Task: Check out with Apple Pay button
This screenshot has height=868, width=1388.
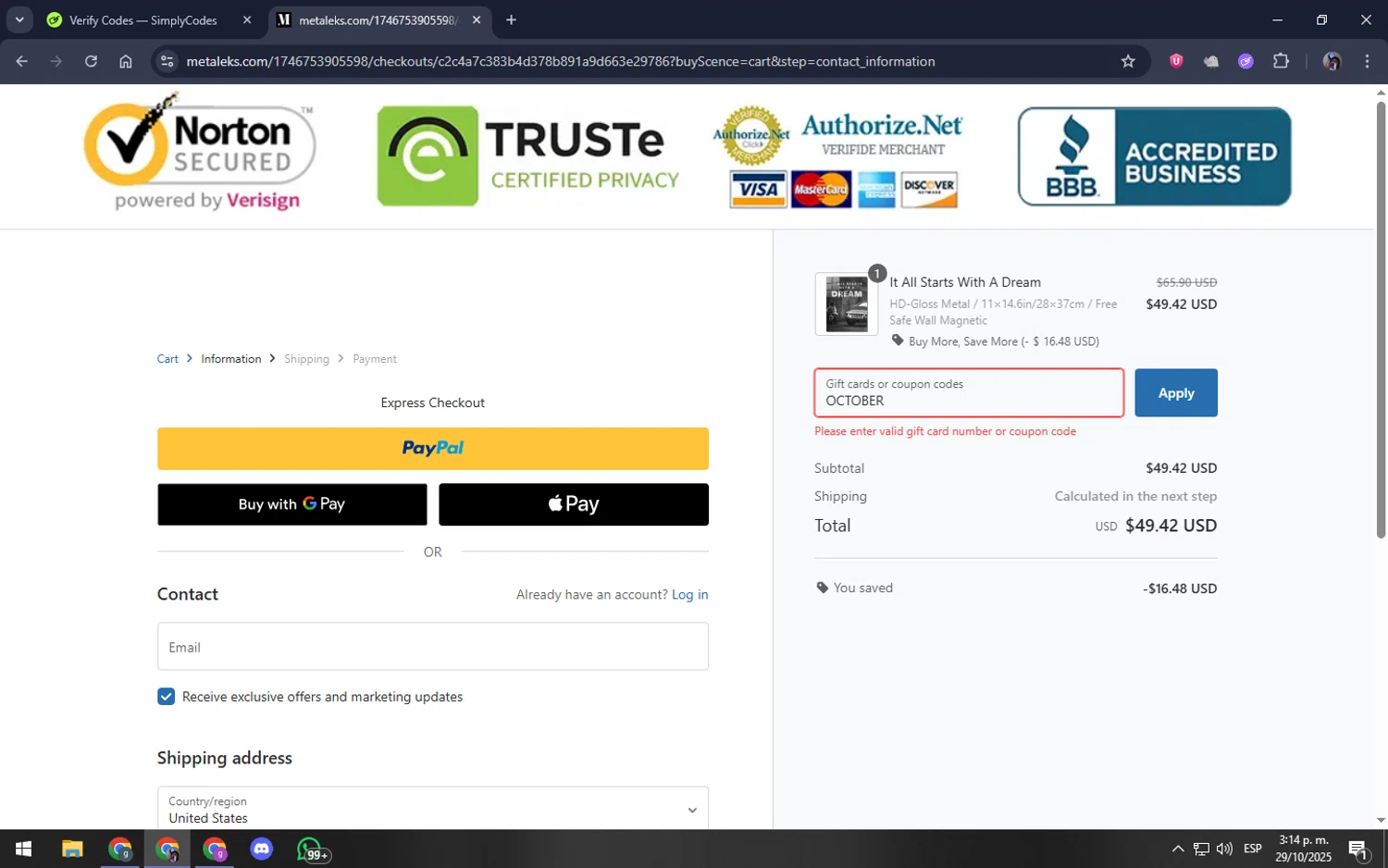Action: 574,504
